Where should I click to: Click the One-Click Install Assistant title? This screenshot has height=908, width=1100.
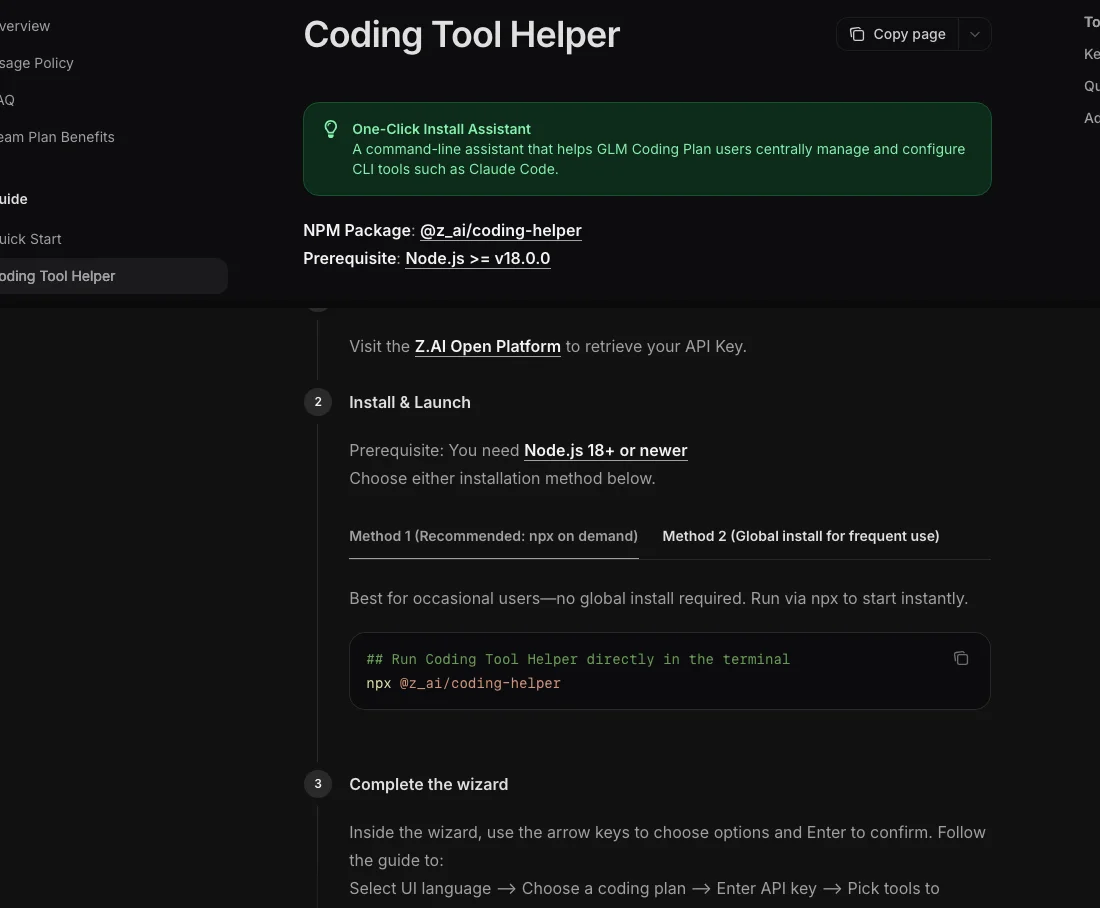point(441,129)
